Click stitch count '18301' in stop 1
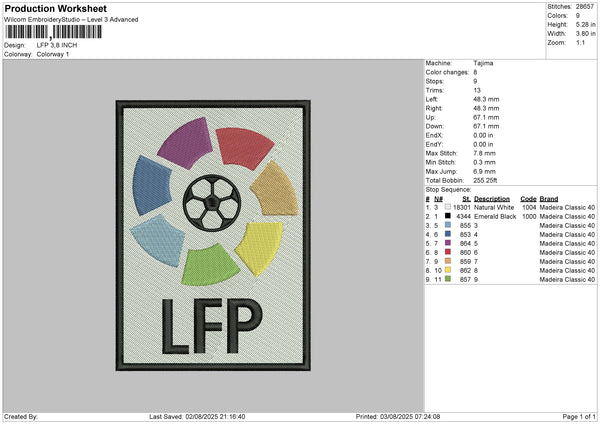 tap(461, 207)
